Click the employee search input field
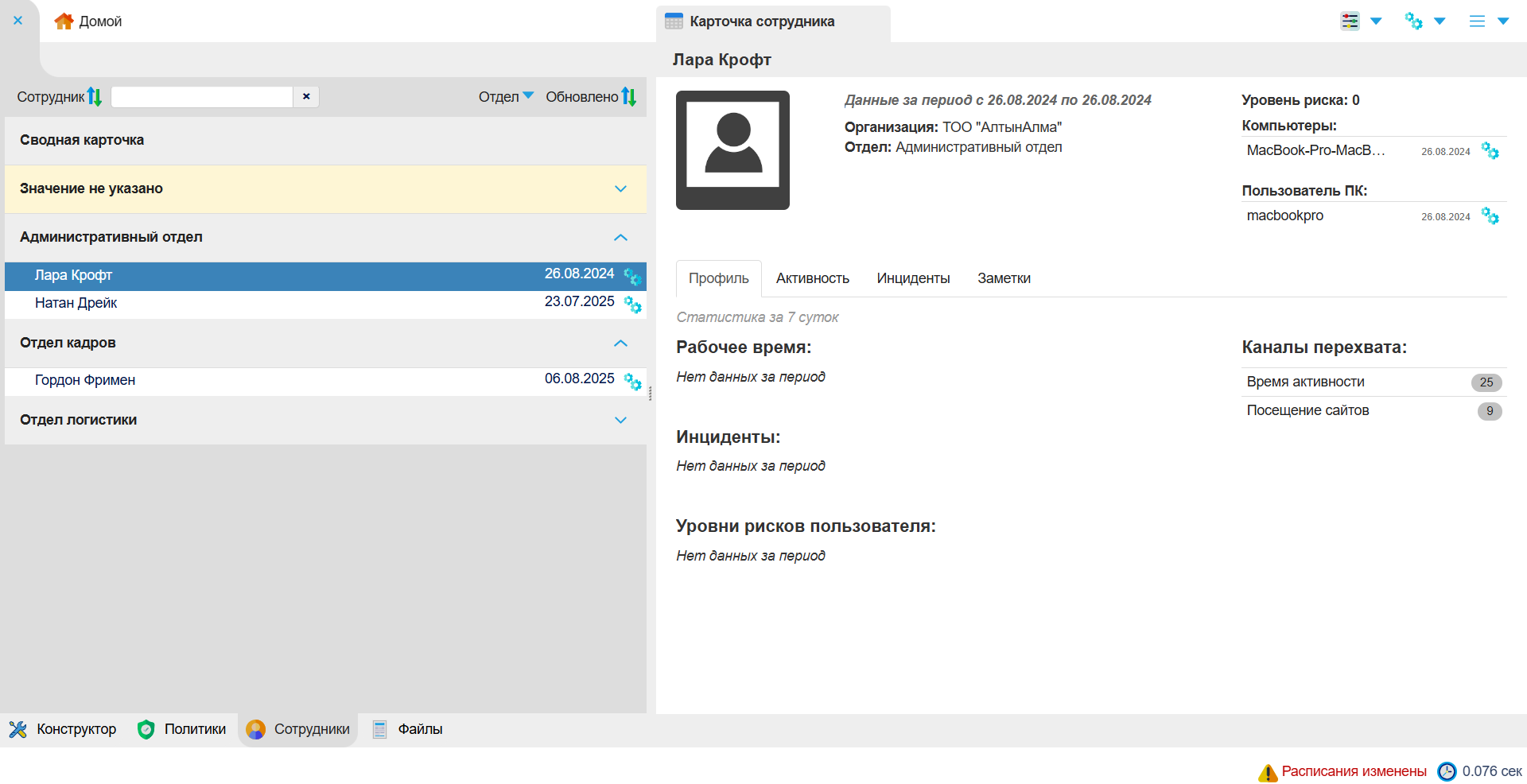 tap(202, 97)
